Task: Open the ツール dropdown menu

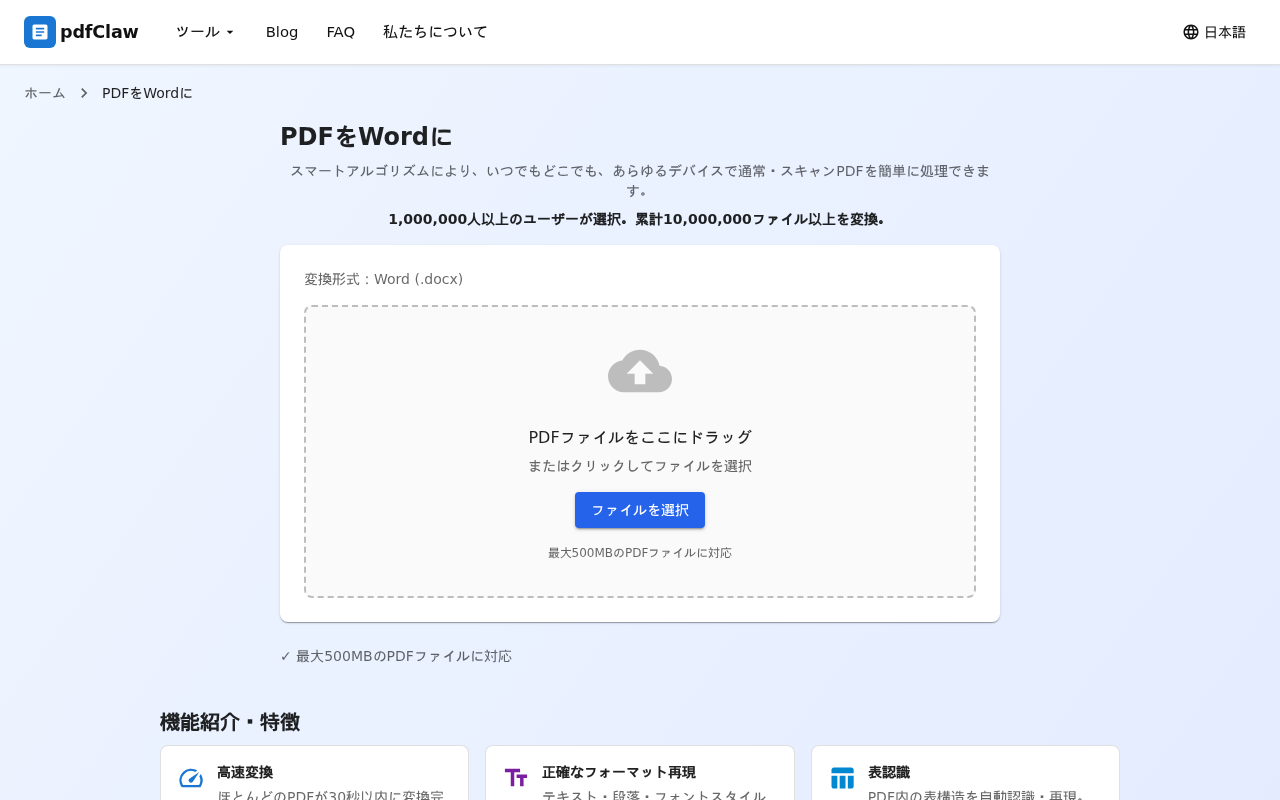Action: [x=204, y=31]
